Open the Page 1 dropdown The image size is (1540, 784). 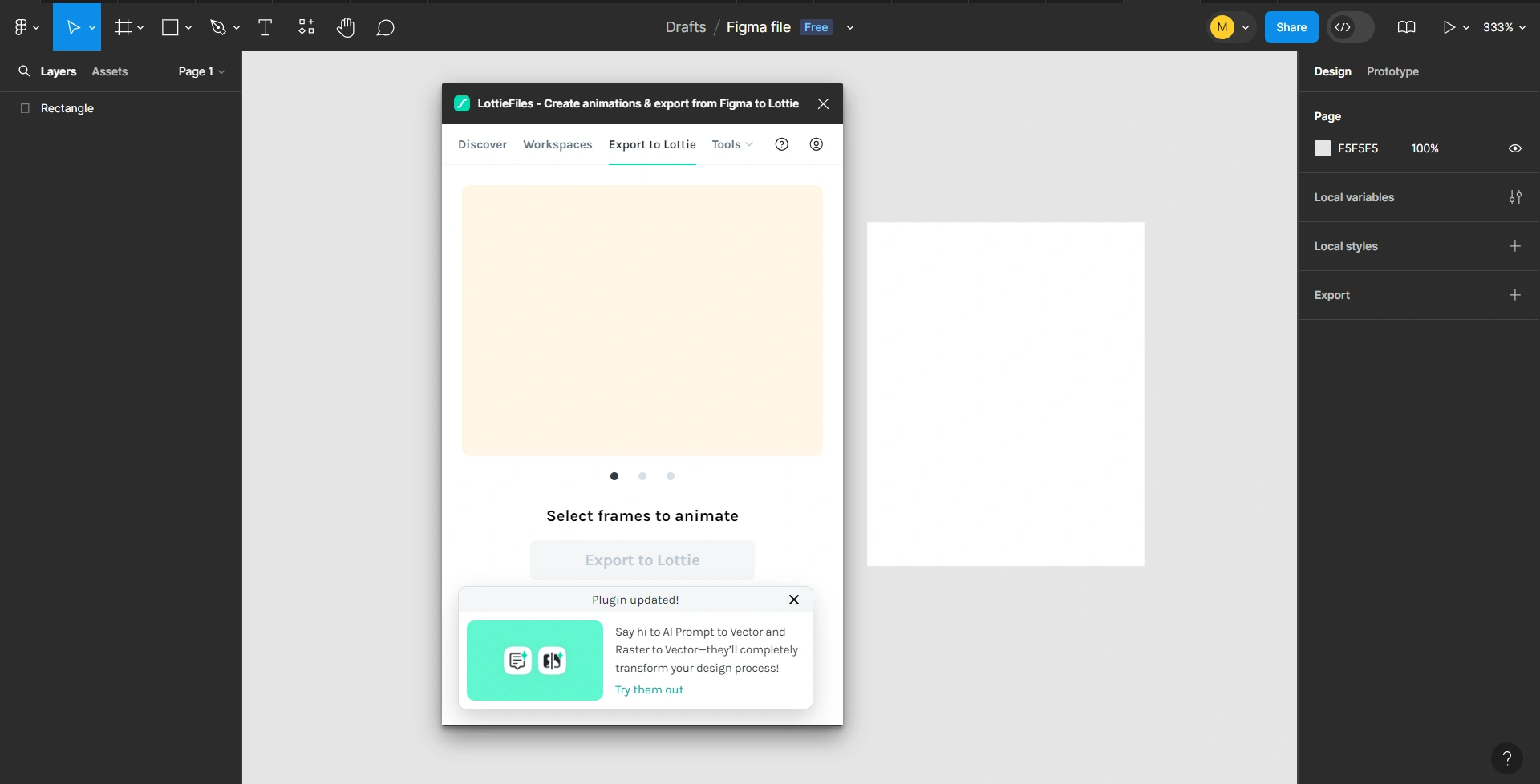pos(201,71)
